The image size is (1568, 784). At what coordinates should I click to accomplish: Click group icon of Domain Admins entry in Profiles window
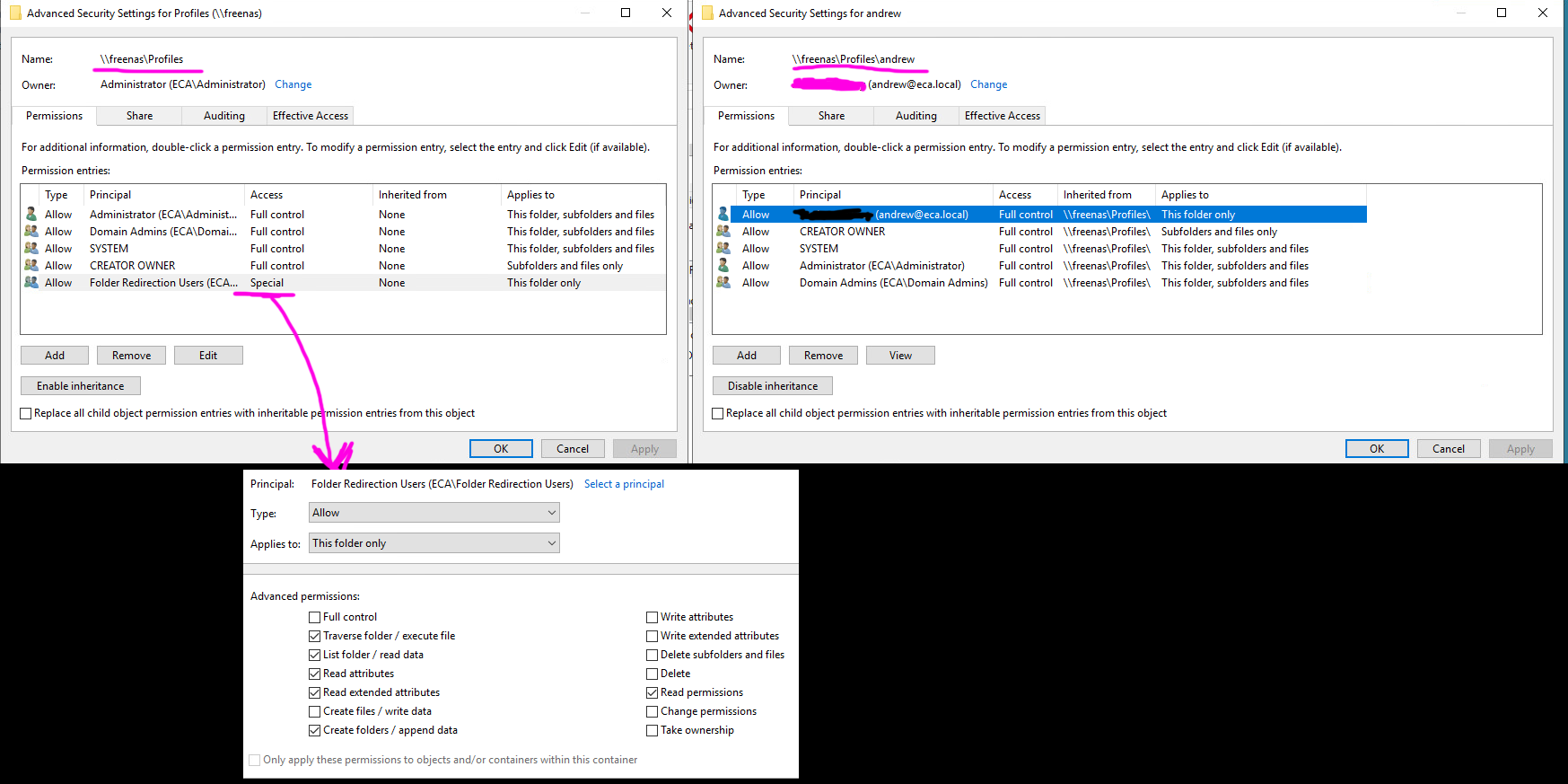31,231
